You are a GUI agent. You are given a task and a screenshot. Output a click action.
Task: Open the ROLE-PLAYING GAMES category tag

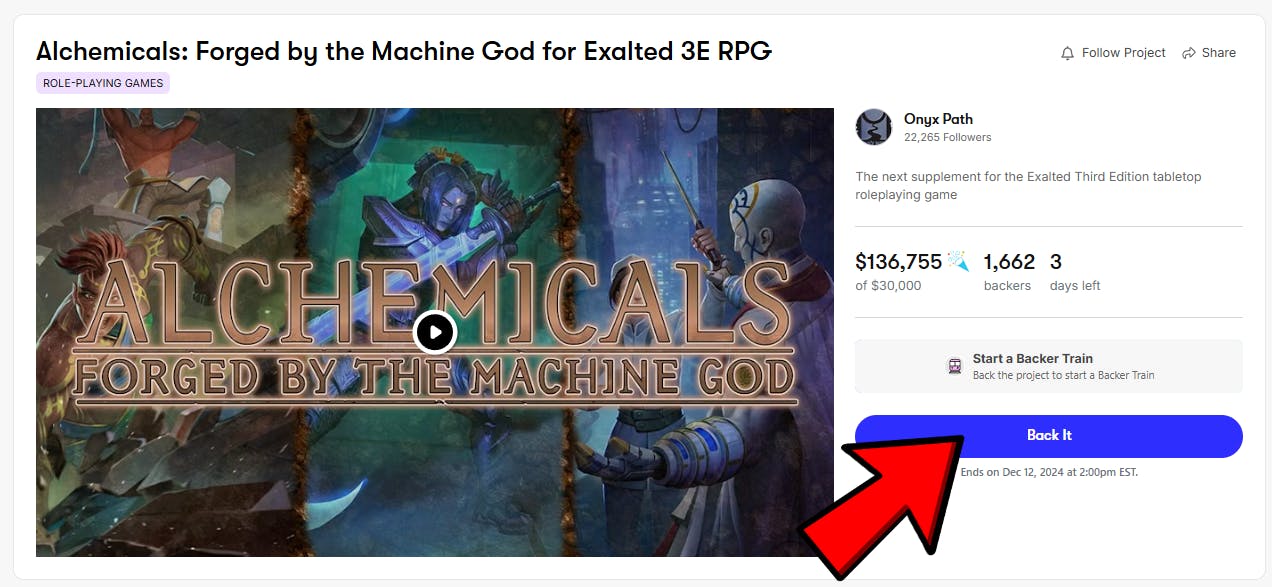[x=103, y=83]
